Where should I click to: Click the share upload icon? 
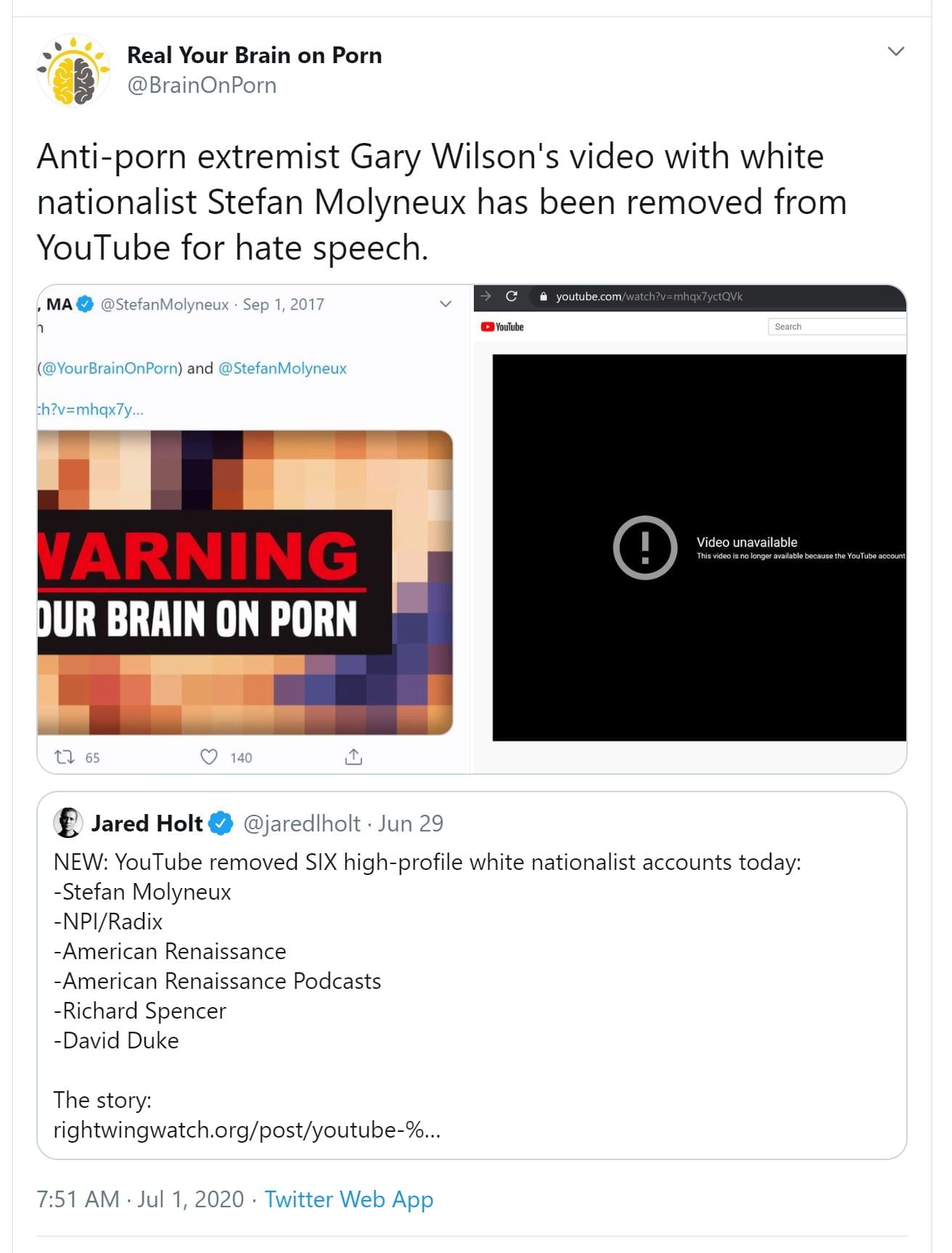pos(353,757)
